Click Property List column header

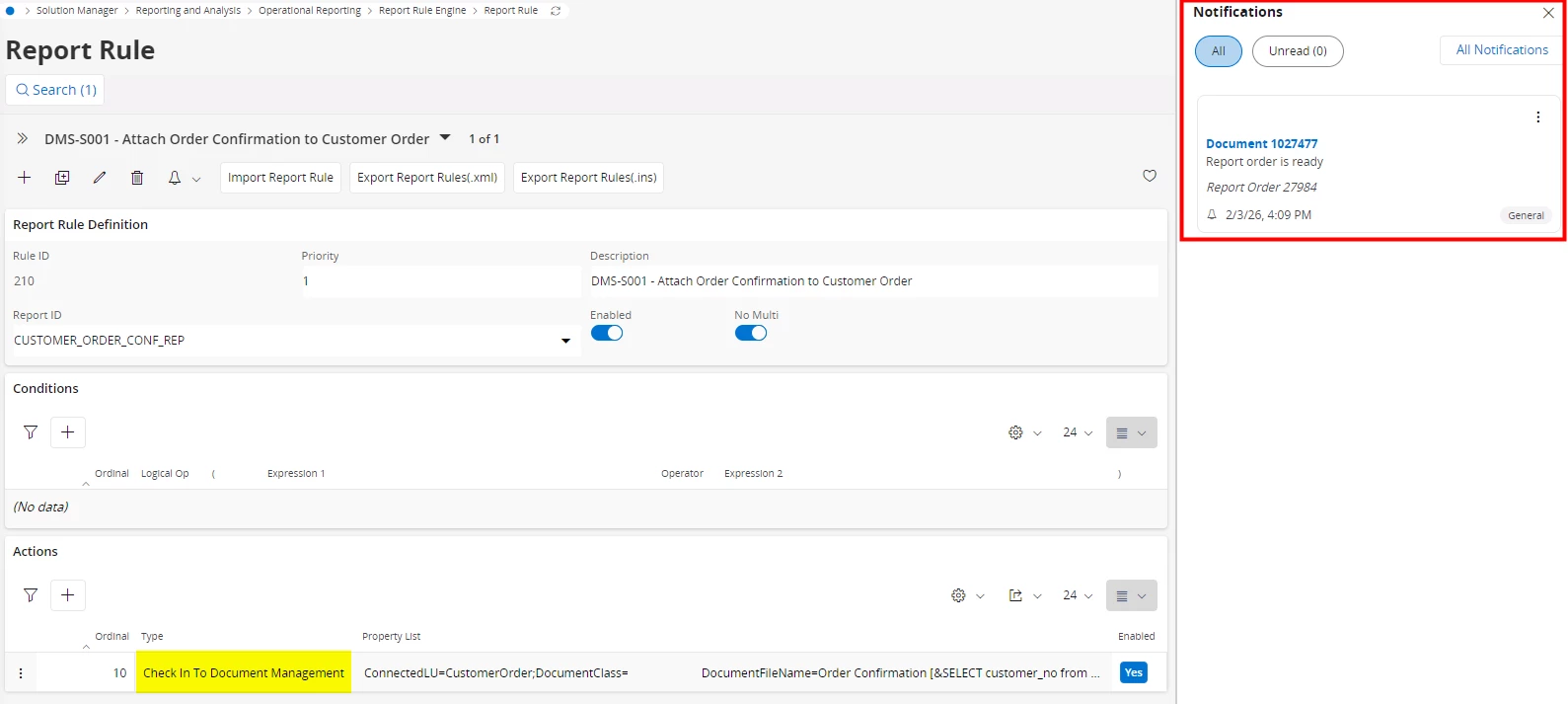391,637
